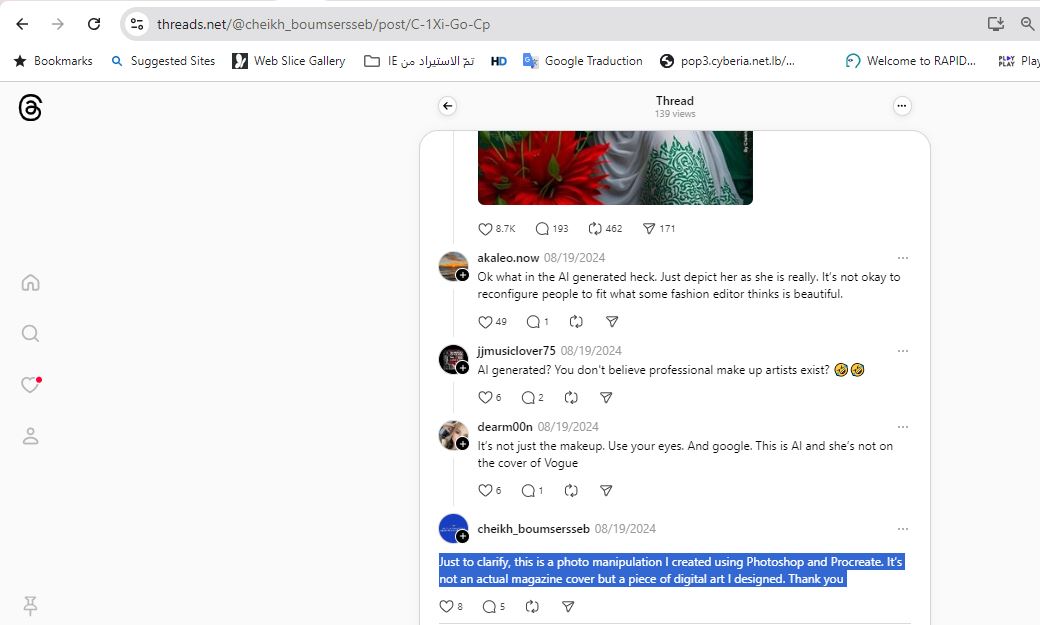Reply to the post with 193 comments
The height and width of the screenshot is (625, 1040).
[x=543, y=228]
